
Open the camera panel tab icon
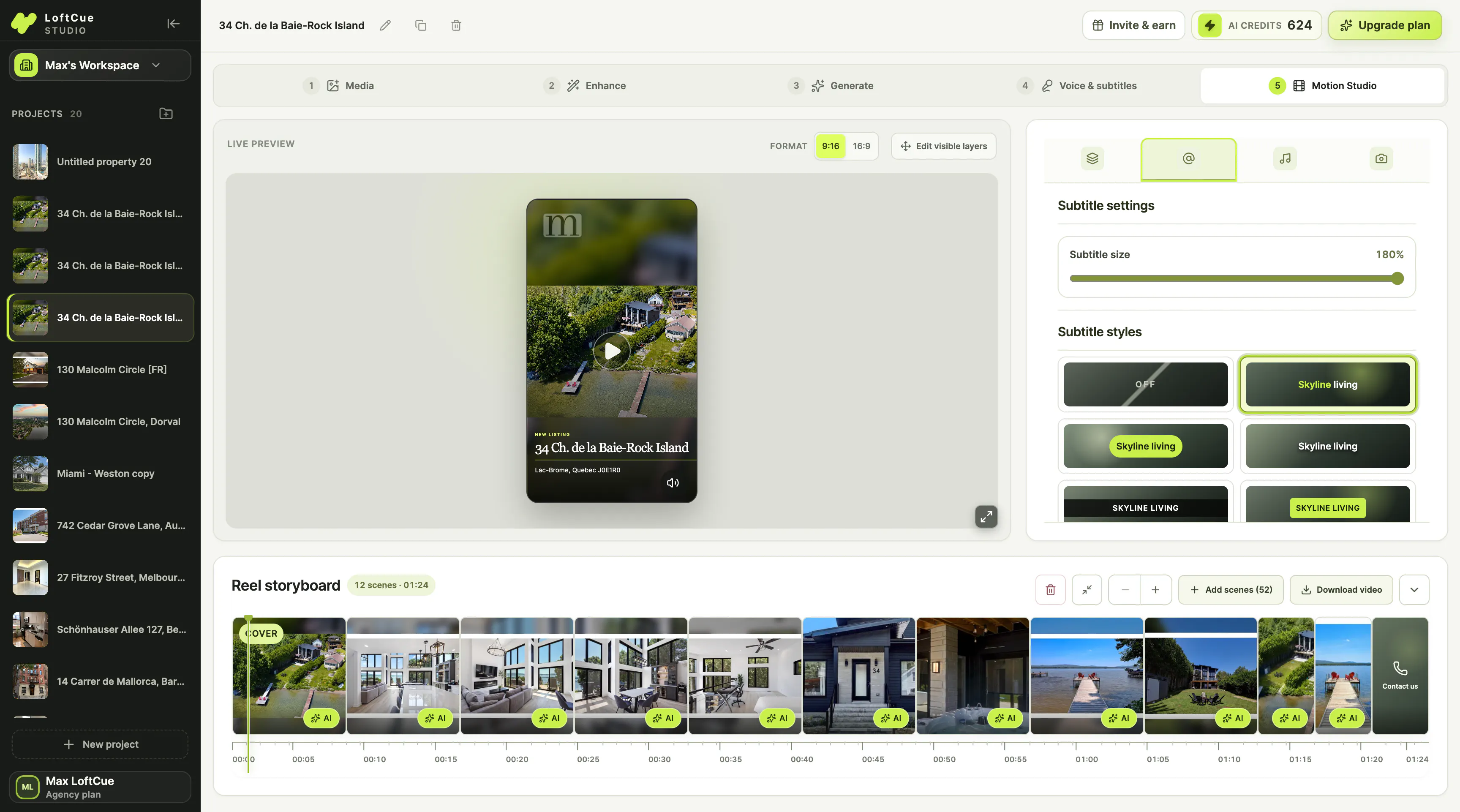[x=1381, y=159]
